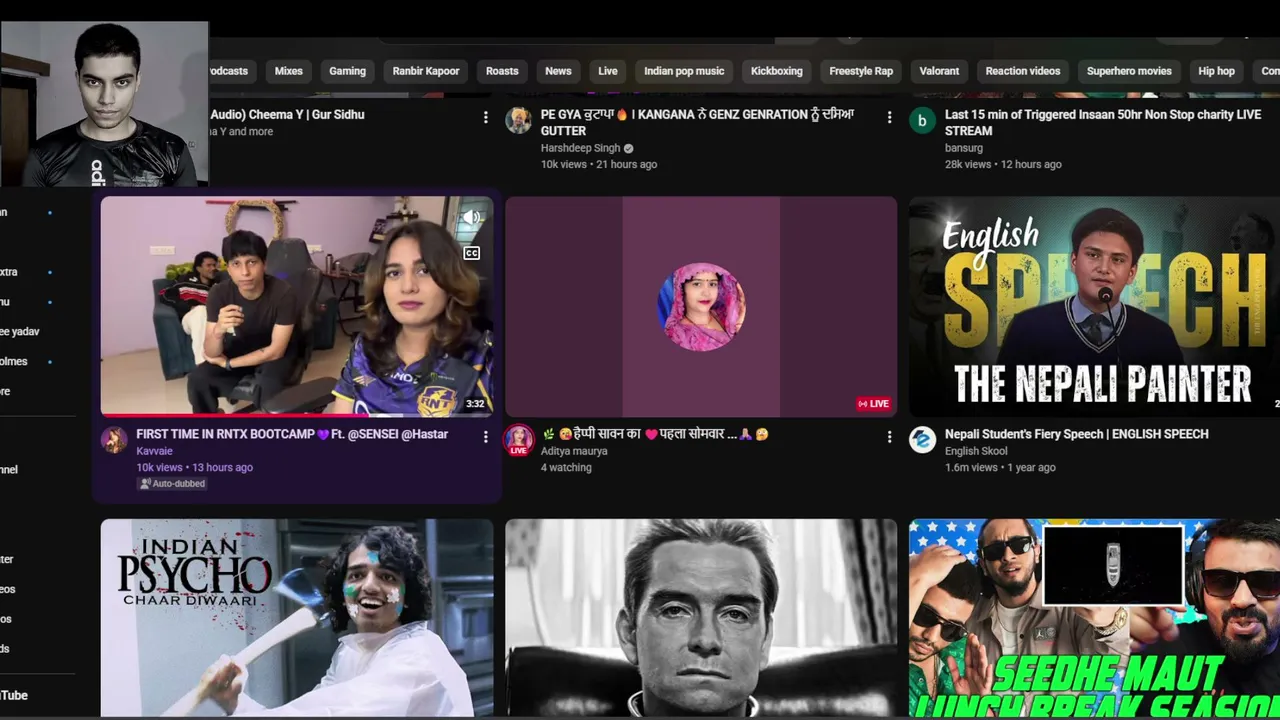The width and height of the screenshot is (1280, 720).
Task: Open the Seedhe Maut Lunch Break thumbnail
Action: [x=1094, y=617]
